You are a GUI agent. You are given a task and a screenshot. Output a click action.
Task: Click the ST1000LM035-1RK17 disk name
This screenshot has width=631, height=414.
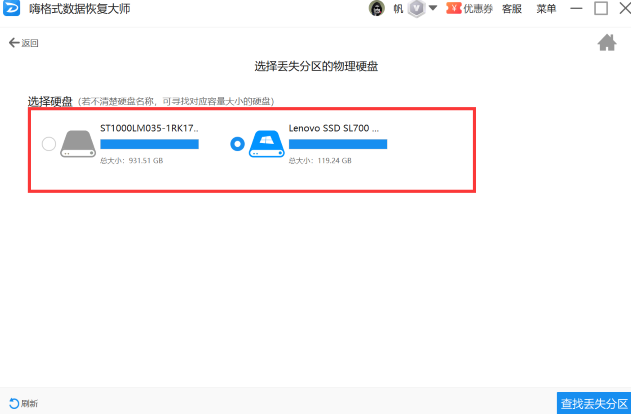149,129
